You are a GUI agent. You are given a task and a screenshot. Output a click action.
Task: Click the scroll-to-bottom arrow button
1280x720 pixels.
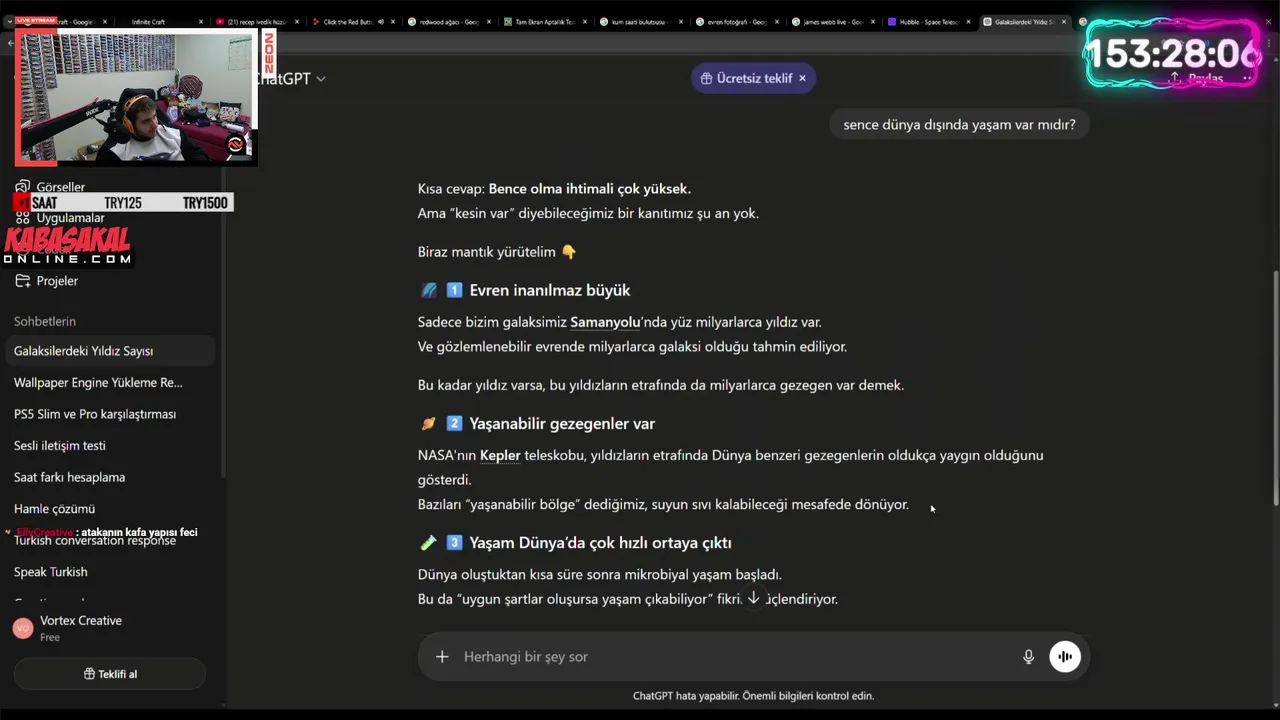coord(754,598)
